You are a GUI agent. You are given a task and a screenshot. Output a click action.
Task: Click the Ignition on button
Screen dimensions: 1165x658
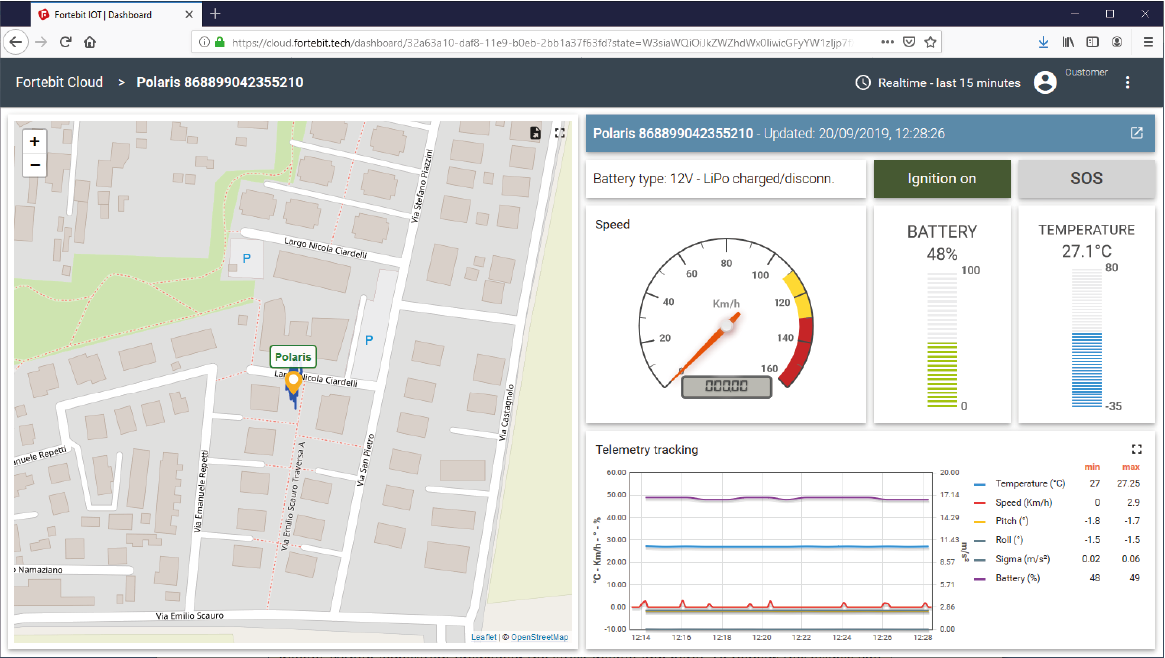tap(942, 178)
